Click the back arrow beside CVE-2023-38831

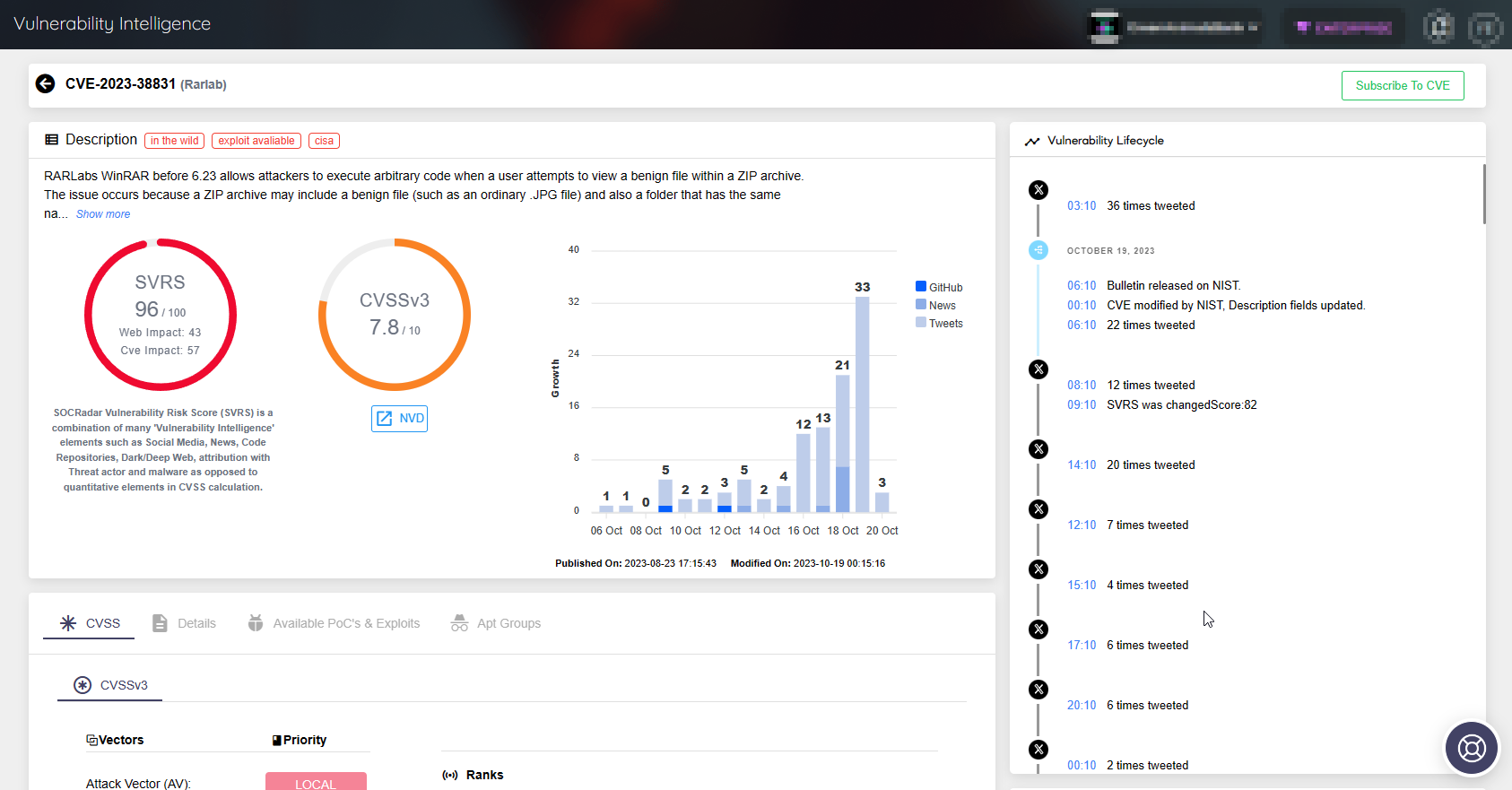pos(45,84)
